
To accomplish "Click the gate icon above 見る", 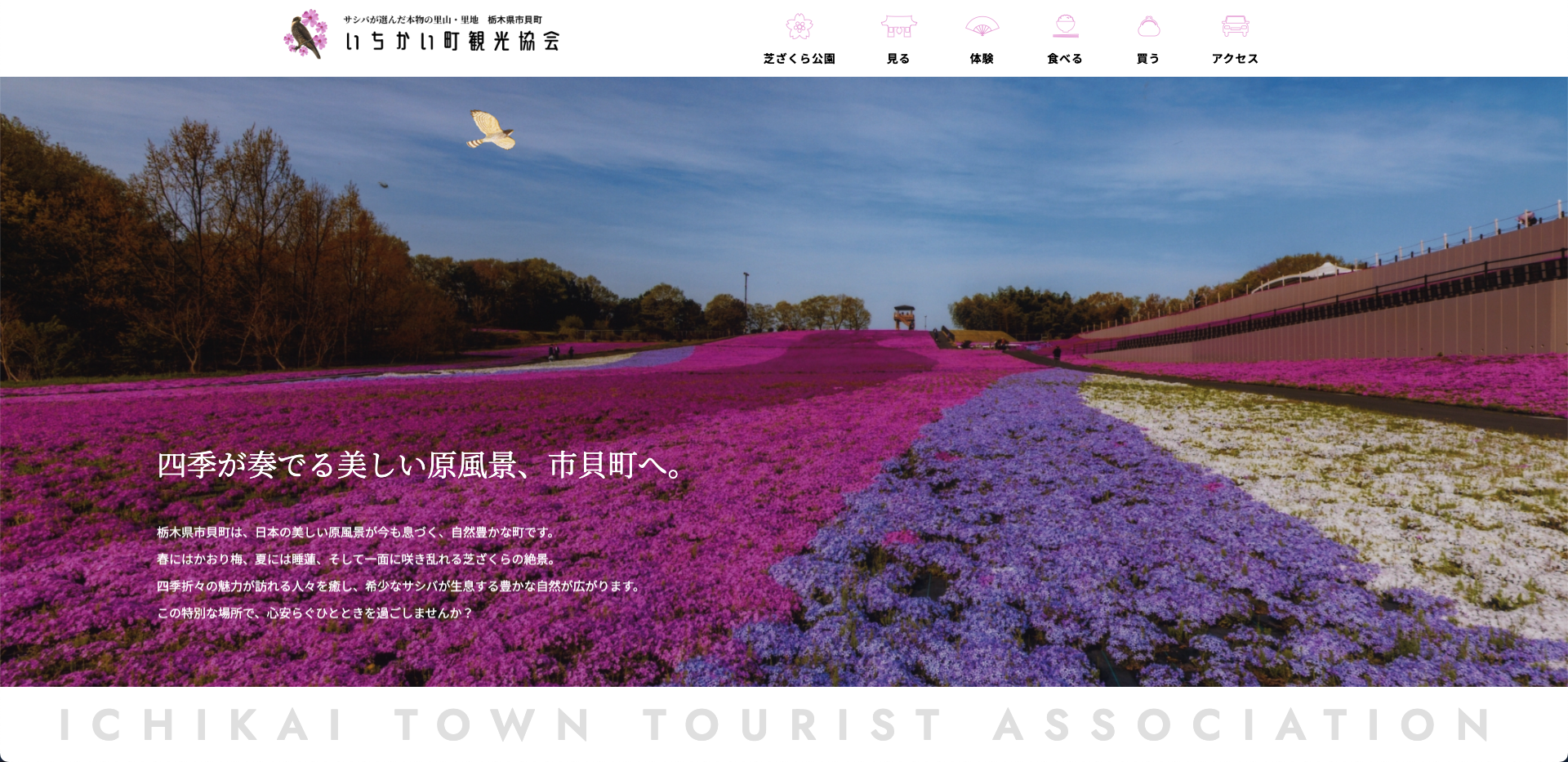I will [x=898, y=26].
